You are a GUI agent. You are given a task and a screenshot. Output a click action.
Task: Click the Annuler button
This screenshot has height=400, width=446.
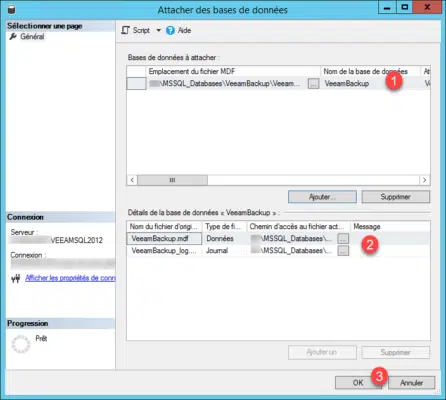pos(412,383)
